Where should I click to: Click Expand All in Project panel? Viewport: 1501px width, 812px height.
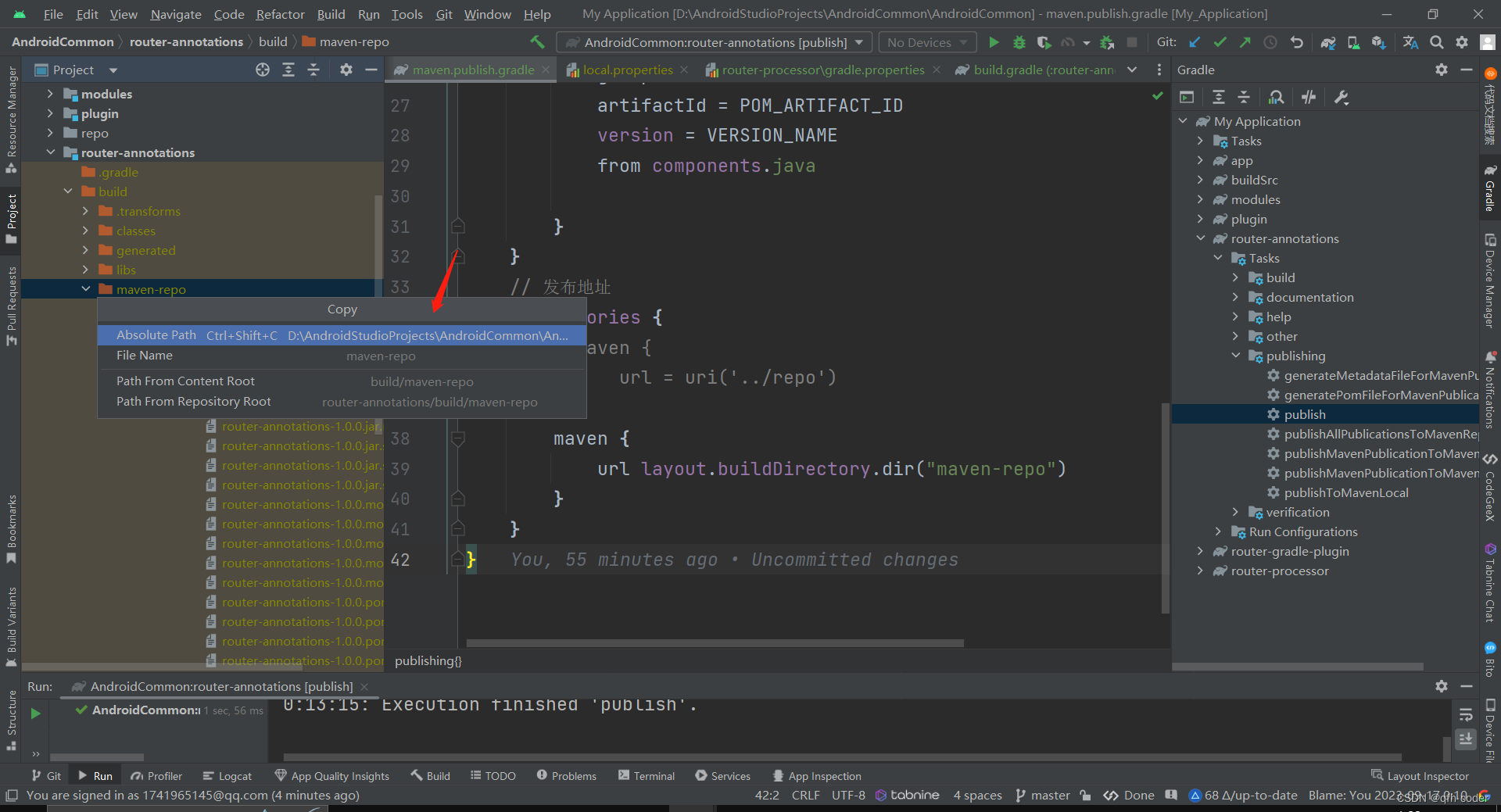[x=288, y=70]
